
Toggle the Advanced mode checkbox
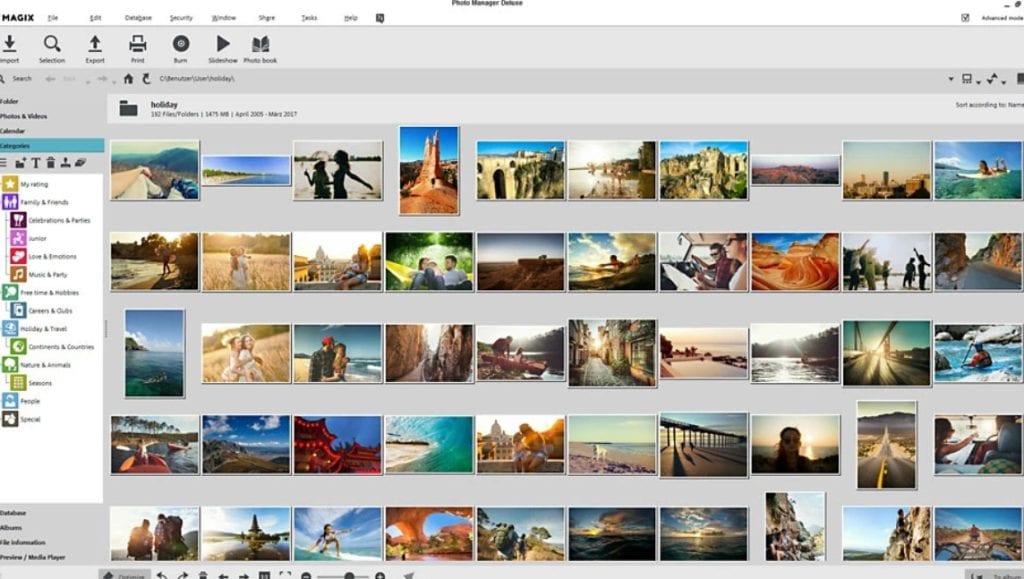pos(965,18)
